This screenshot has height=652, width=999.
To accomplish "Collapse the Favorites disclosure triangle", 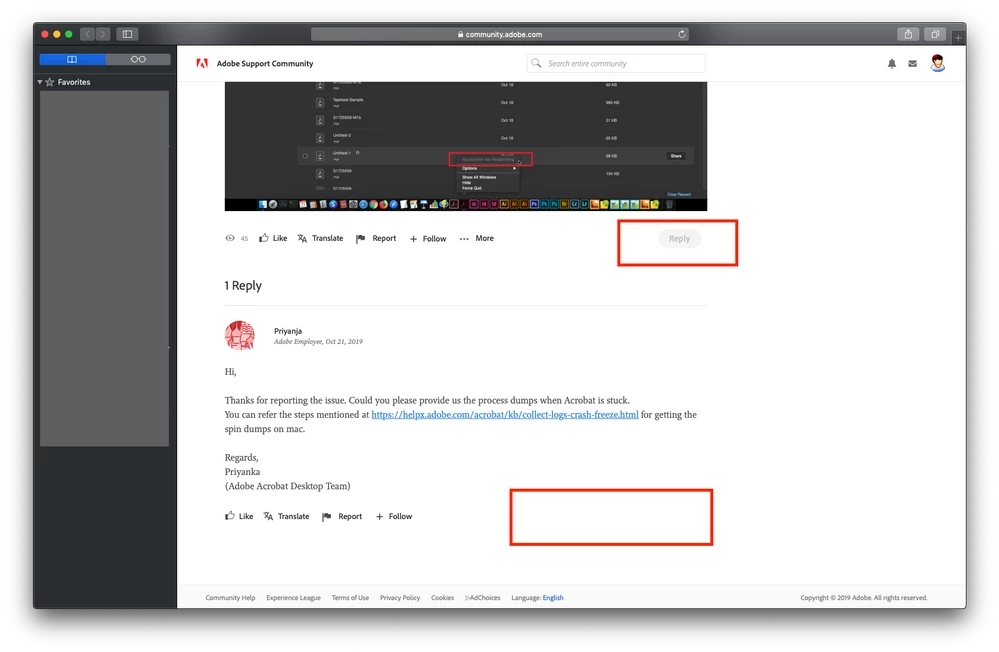I will pyautogui.click(x=40, y=82).
